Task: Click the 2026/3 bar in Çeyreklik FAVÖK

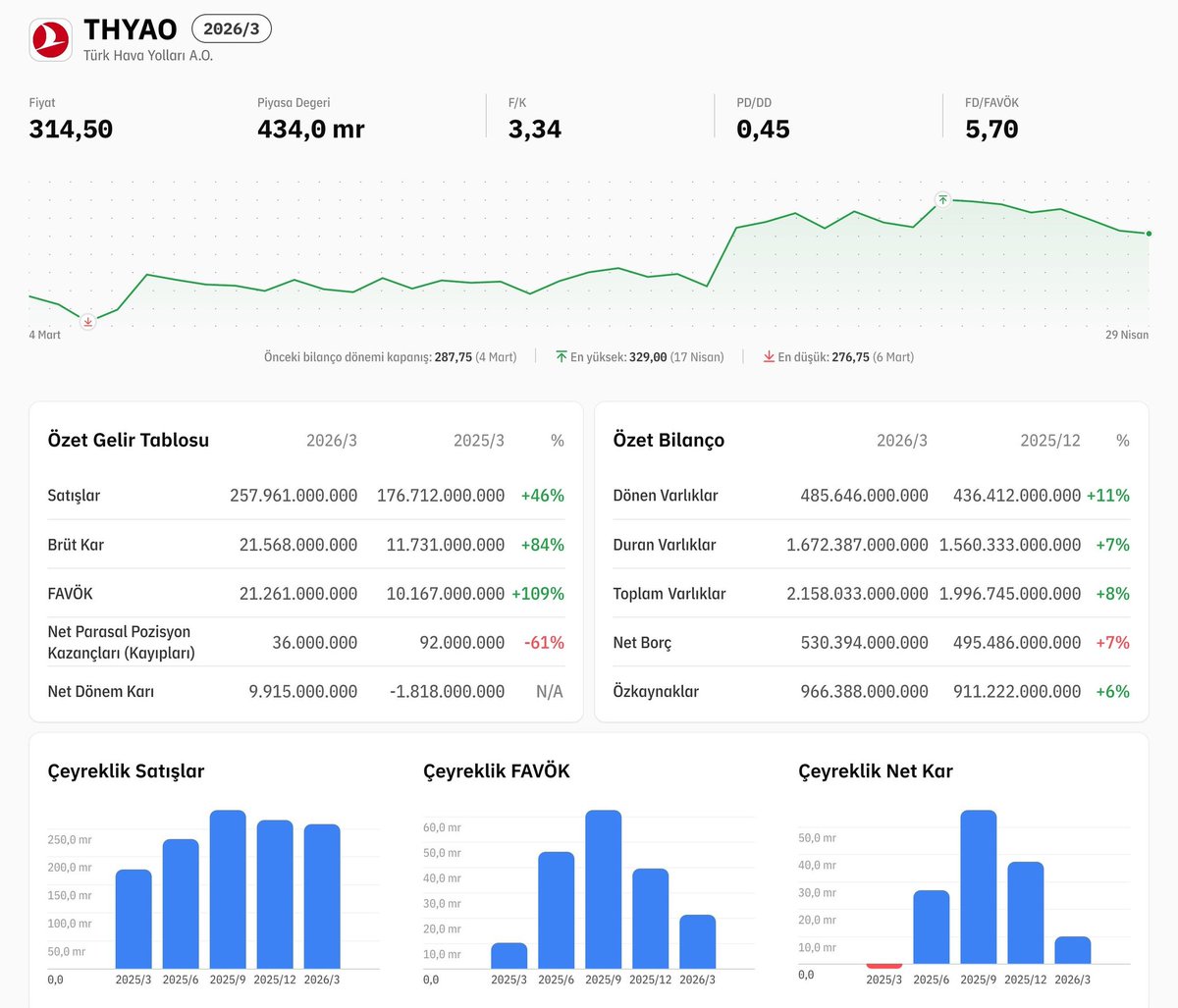Action: tap(698, 941)
